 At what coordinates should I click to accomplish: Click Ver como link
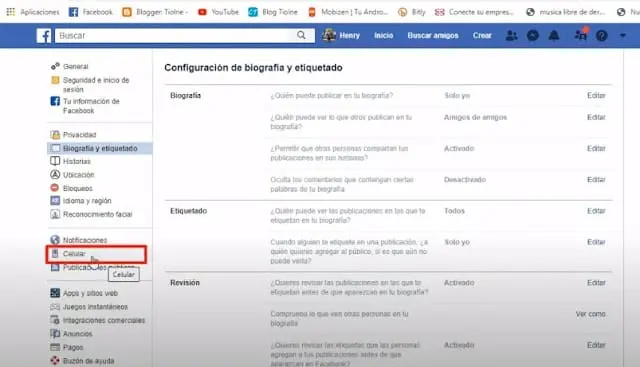pos(591,314)
